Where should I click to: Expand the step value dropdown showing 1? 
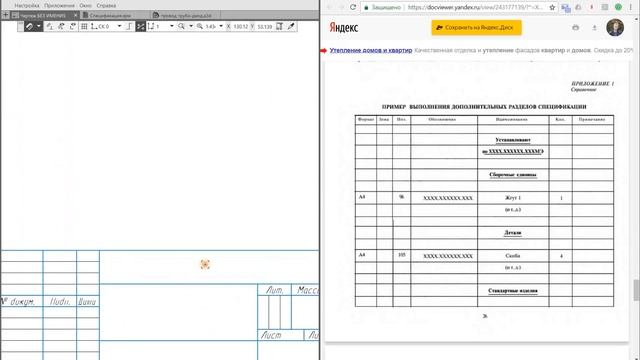coord(172,26)
